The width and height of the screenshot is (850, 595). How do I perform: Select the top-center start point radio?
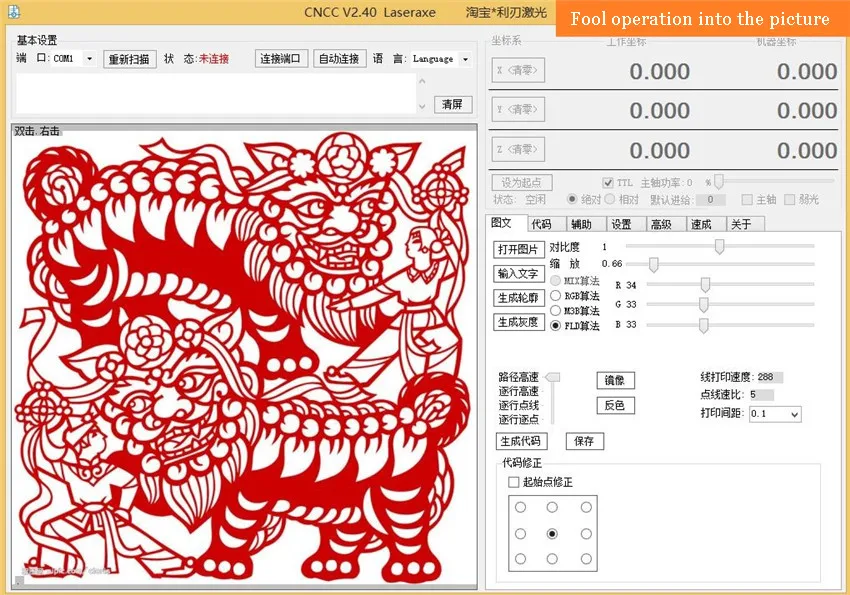[x=552, y=507]
